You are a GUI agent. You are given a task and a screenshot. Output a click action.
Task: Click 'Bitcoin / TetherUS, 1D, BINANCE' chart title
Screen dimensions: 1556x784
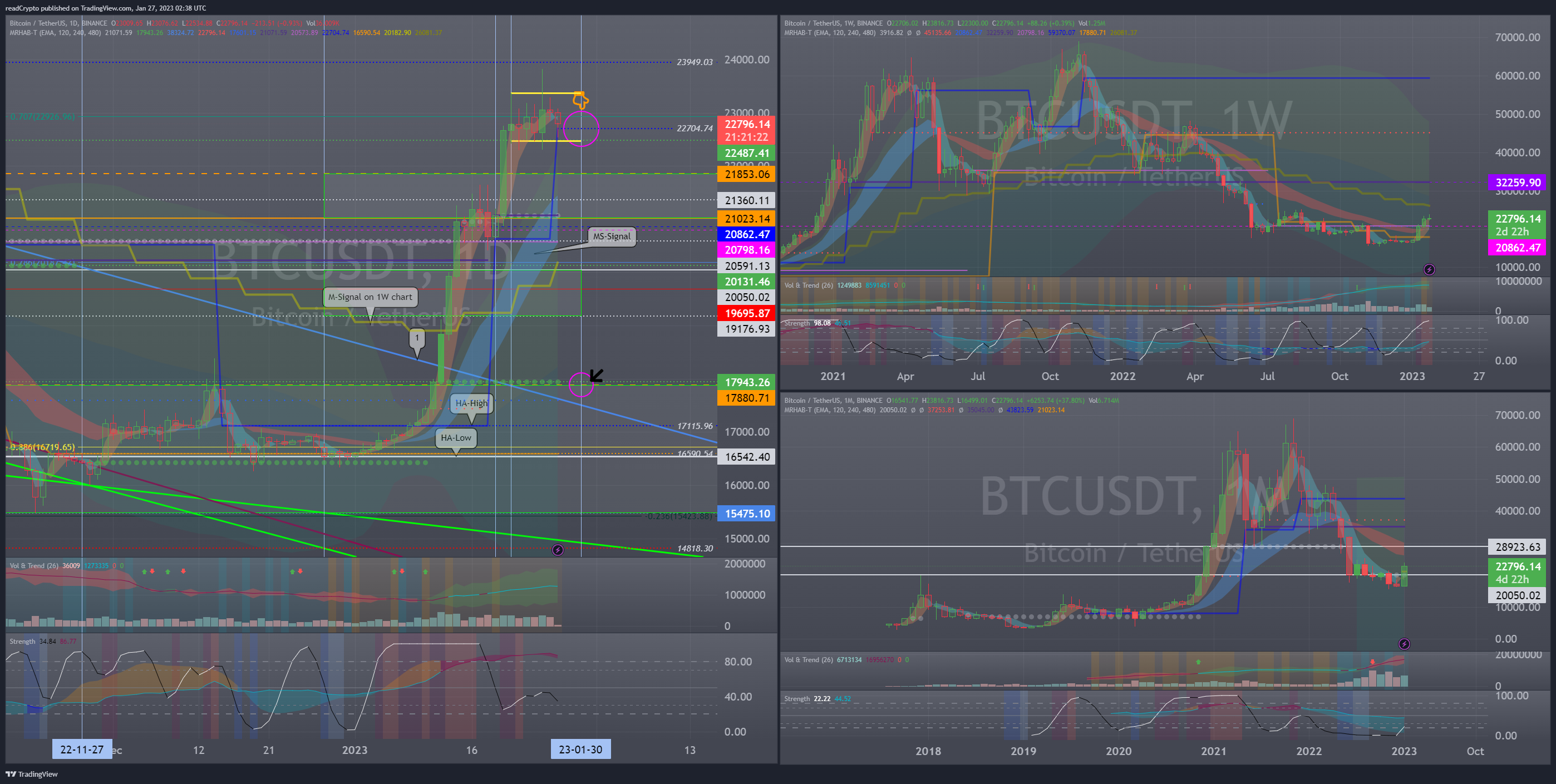pyautogui.click(x=58, y=23)
